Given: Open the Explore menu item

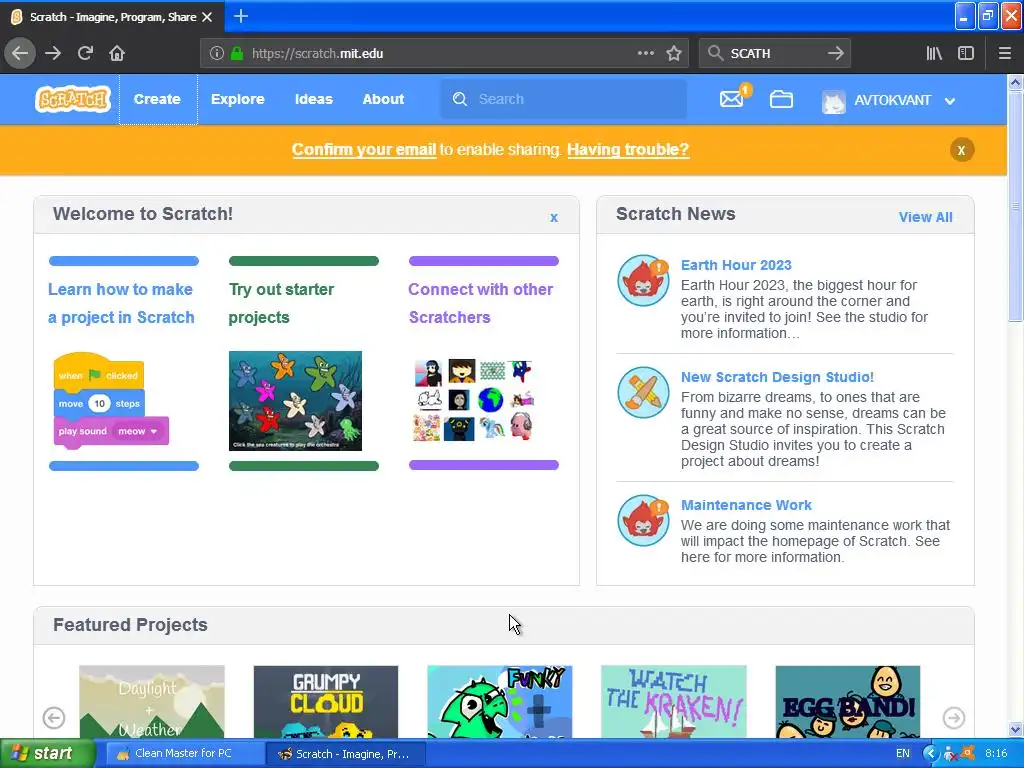Looking at the screenshot, I should coord(238,99).
